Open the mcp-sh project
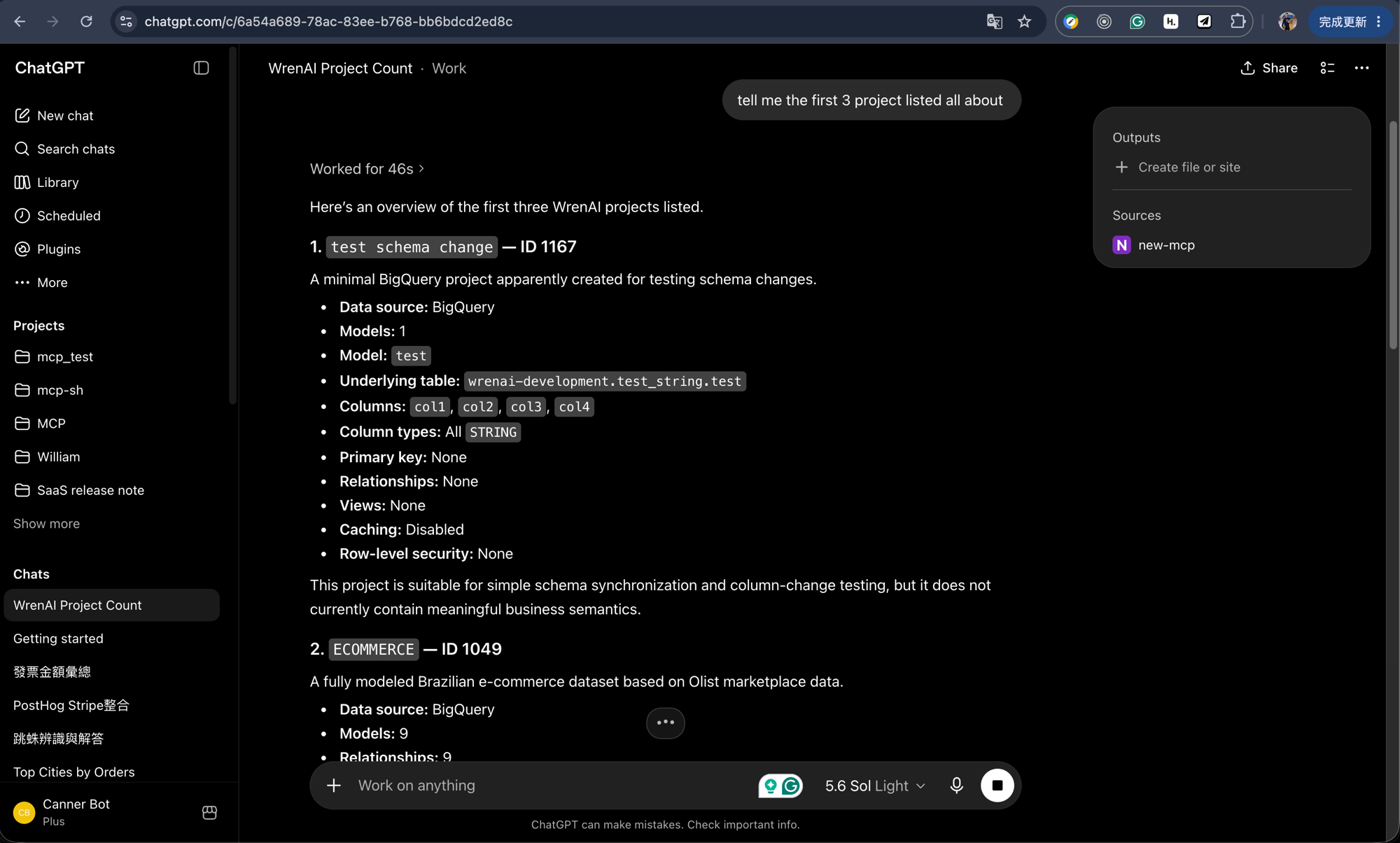 tap(48, 390)
